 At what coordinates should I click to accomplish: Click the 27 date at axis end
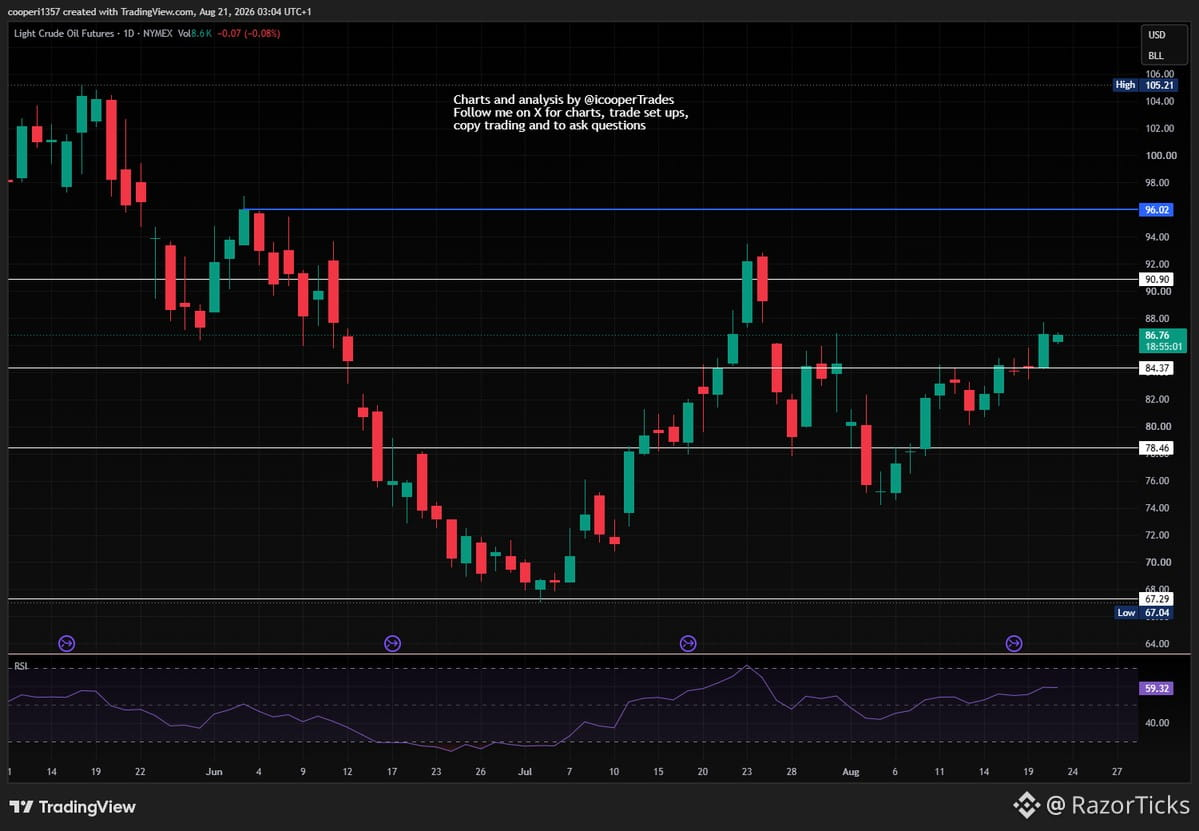[1117, 772]
